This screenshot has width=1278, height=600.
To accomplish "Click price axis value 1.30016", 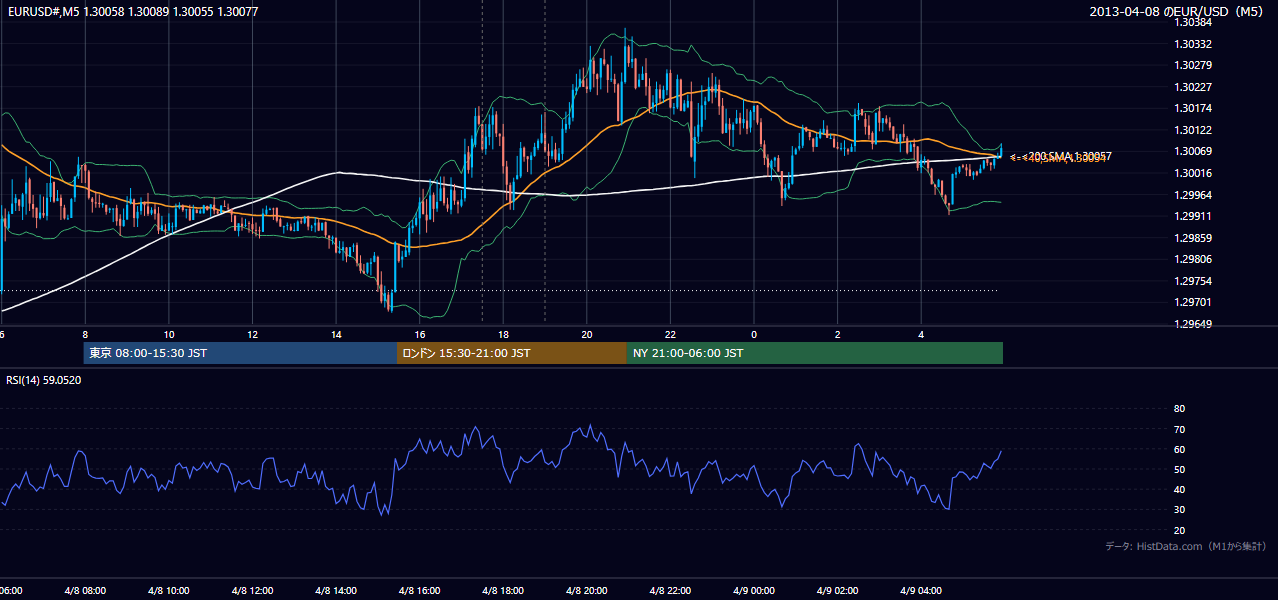I will (1193, 173).
